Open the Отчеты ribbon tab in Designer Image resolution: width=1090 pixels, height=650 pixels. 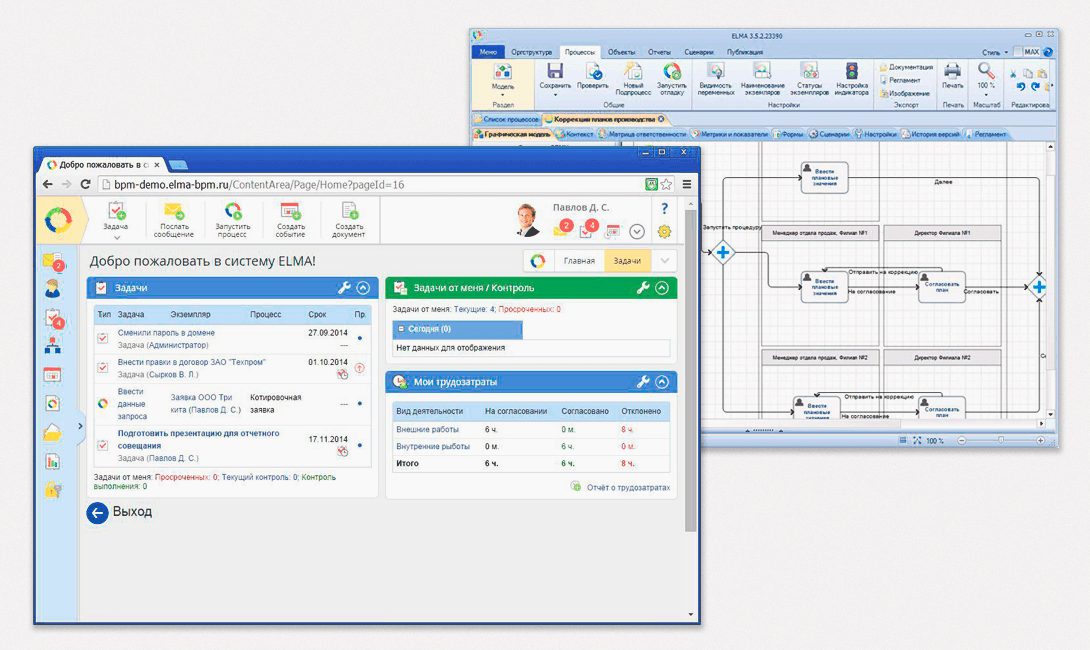(660, 52)
